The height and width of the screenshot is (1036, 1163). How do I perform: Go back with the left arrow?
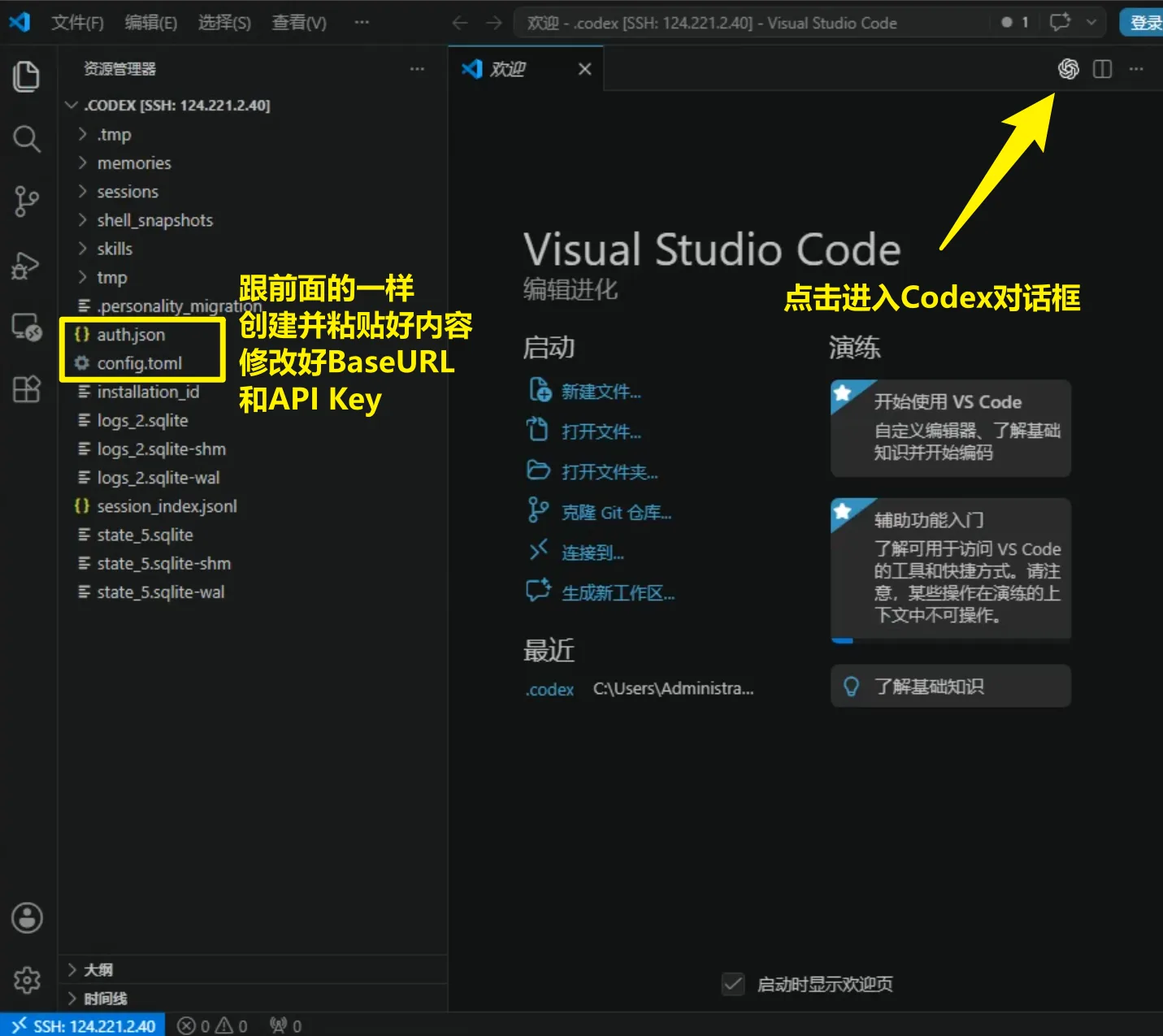pyautogui.click(x=460, y=23)
